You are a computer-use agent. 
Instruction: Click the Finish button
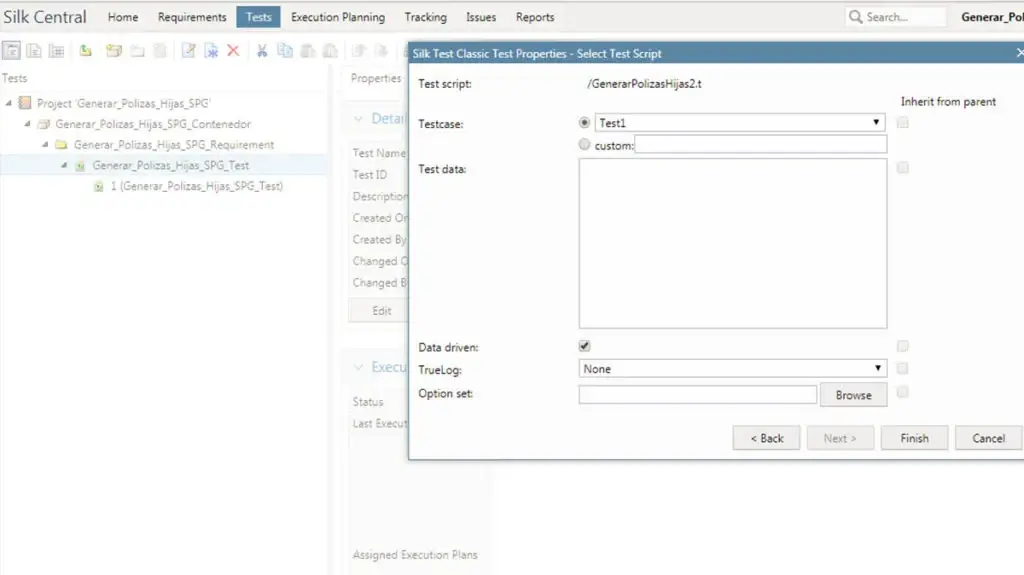(x=914, y=438)
